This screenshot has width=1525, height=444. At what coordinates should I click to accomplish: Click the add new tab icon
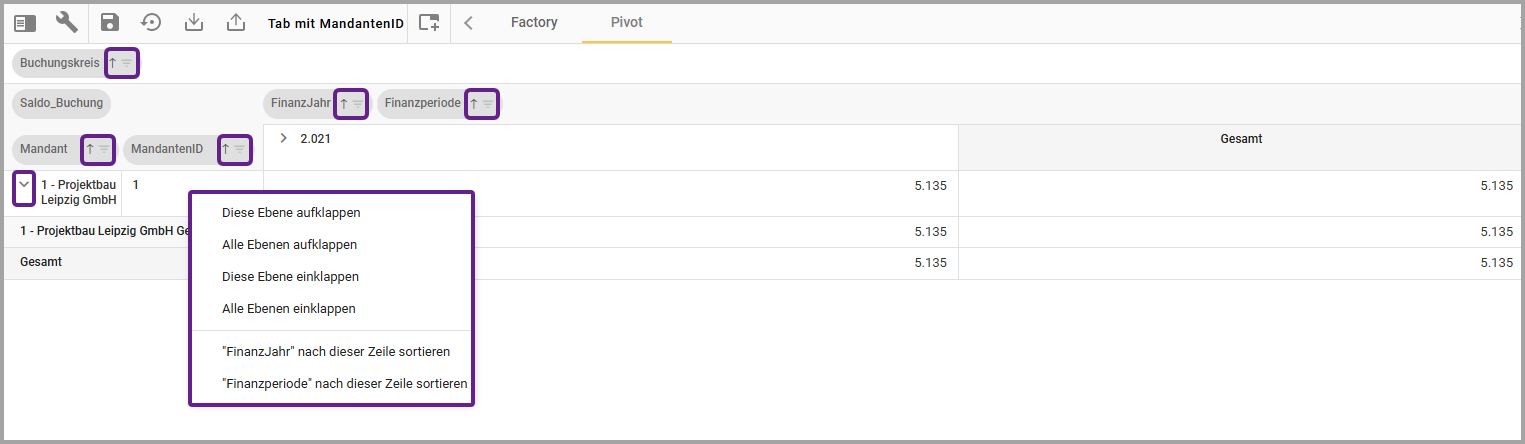(429, 22)
